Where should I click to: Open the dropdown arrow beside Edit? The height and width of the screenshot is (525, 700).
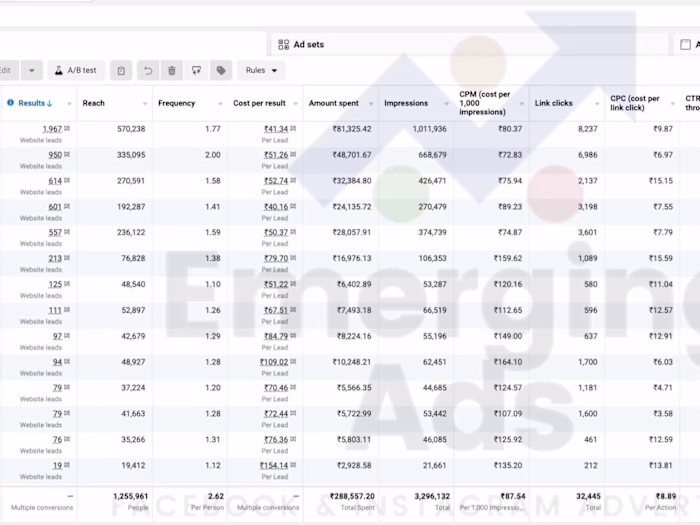[x=32, y=71]
